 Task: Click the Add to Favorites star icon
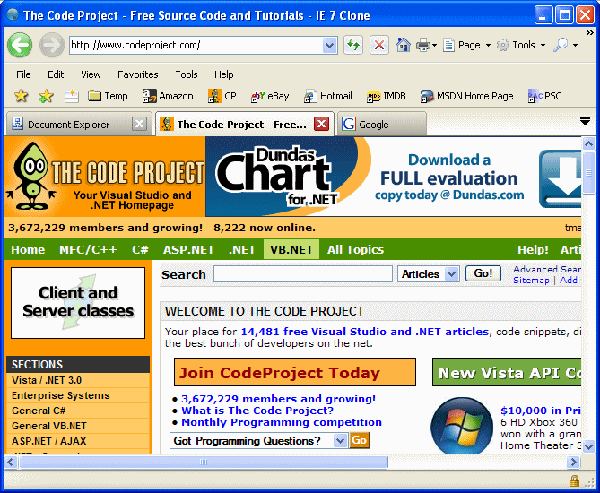(46, 96)
